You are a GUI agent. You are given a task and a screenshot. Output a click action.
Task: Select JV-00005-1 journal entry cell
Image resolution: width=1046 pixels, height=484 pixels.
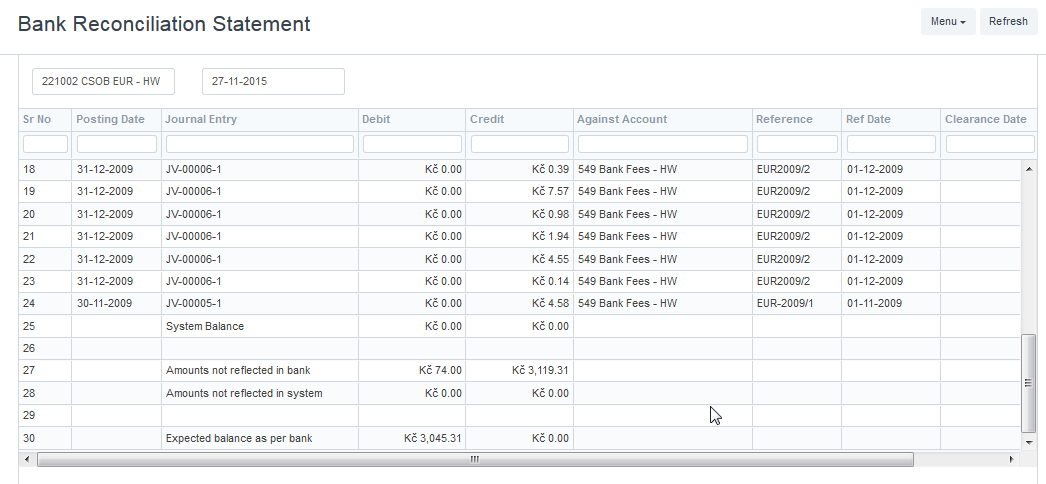pyautogui.click(x=259, y=303)
